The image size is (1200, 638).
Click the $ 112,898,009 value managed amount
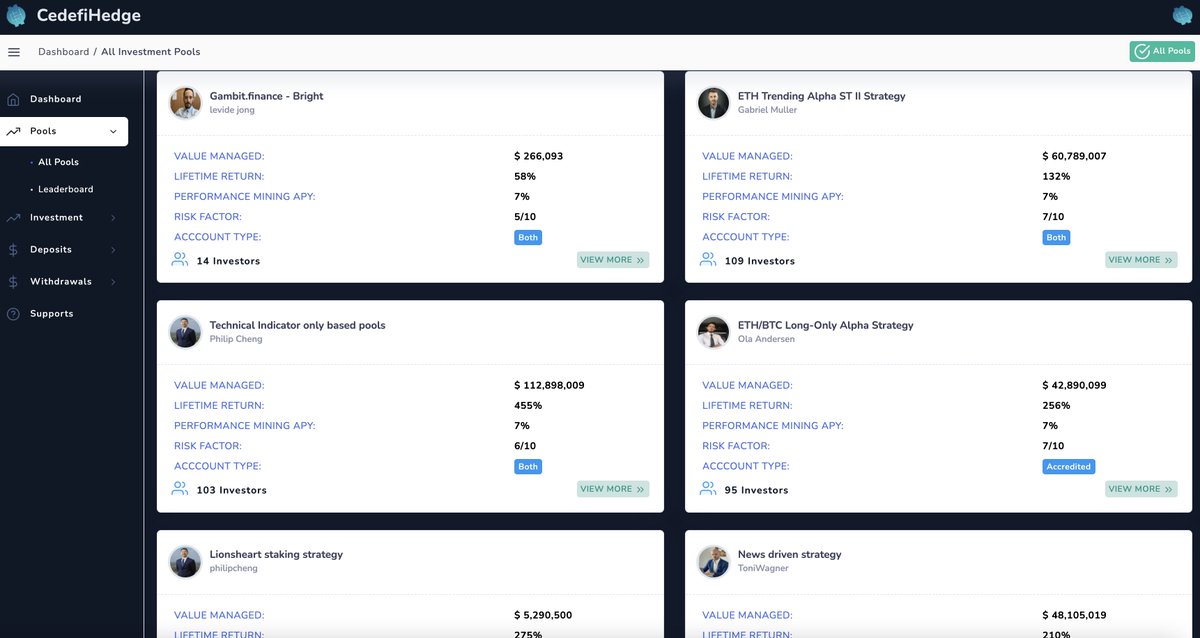click(549, 386)
